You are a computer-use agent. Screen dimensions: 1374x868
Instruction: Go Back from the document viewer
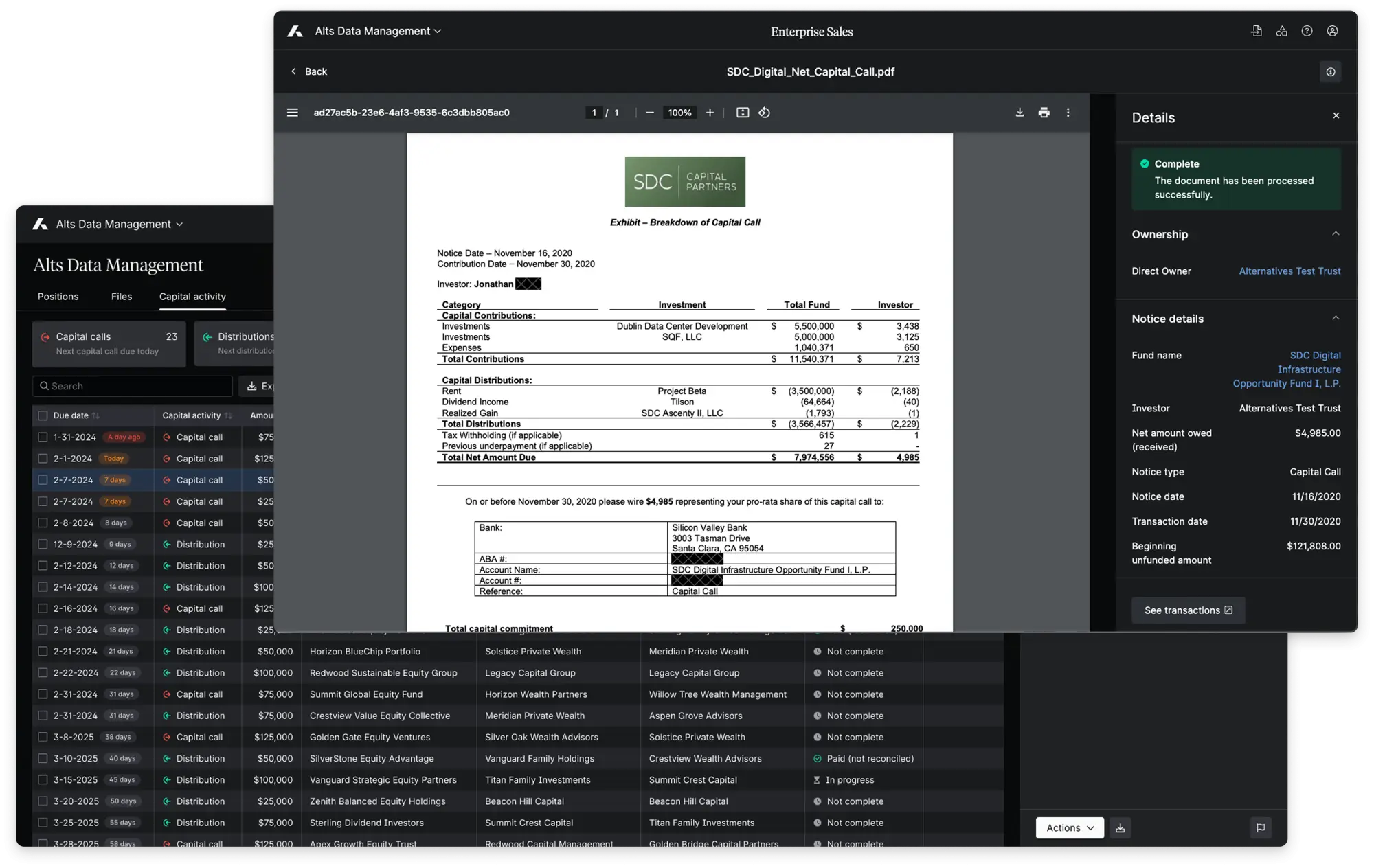(x=309, y=71)
